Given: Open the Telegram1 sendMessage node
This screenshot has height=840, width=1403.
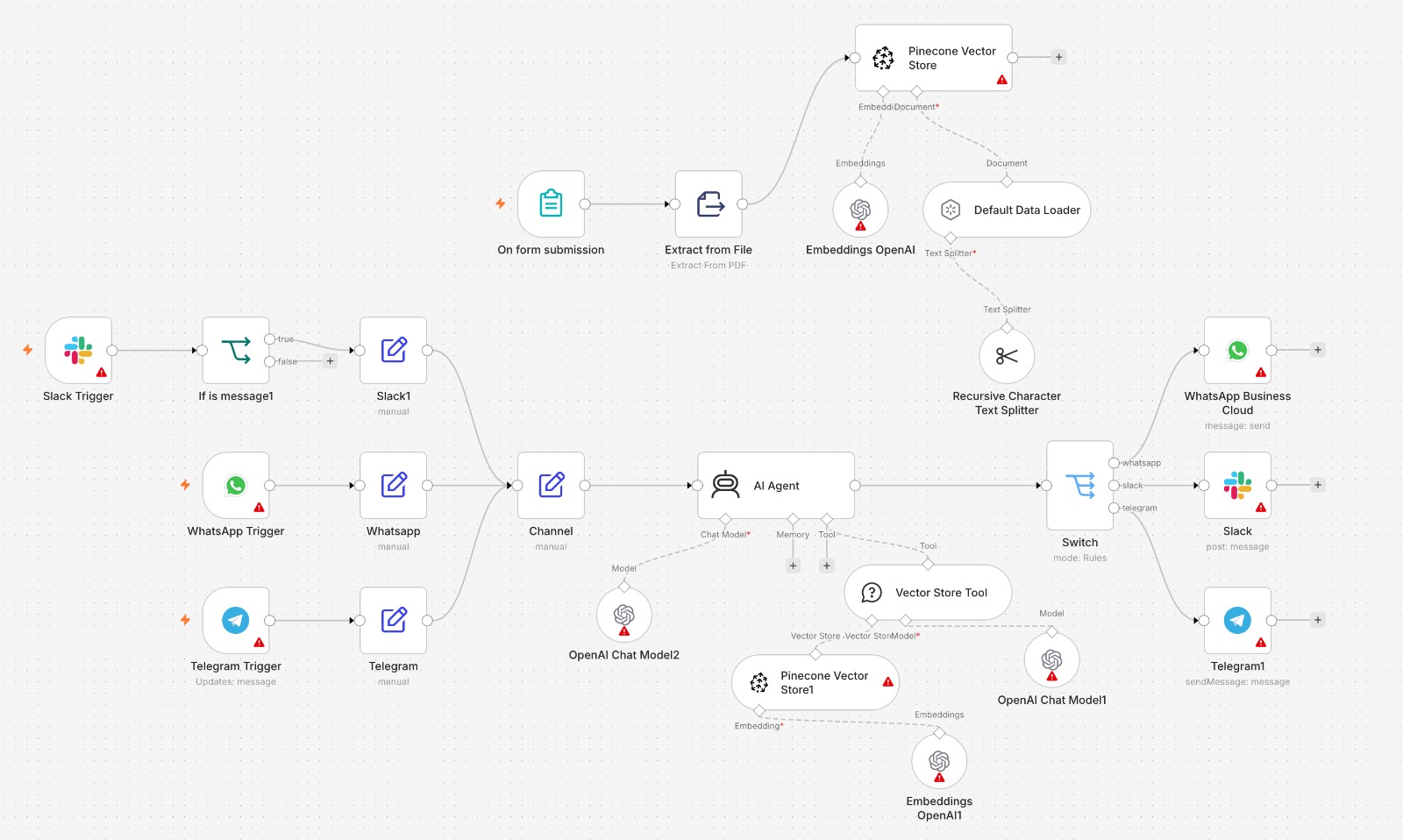Looking at the screenshot, I should [x=1237, y=620].
